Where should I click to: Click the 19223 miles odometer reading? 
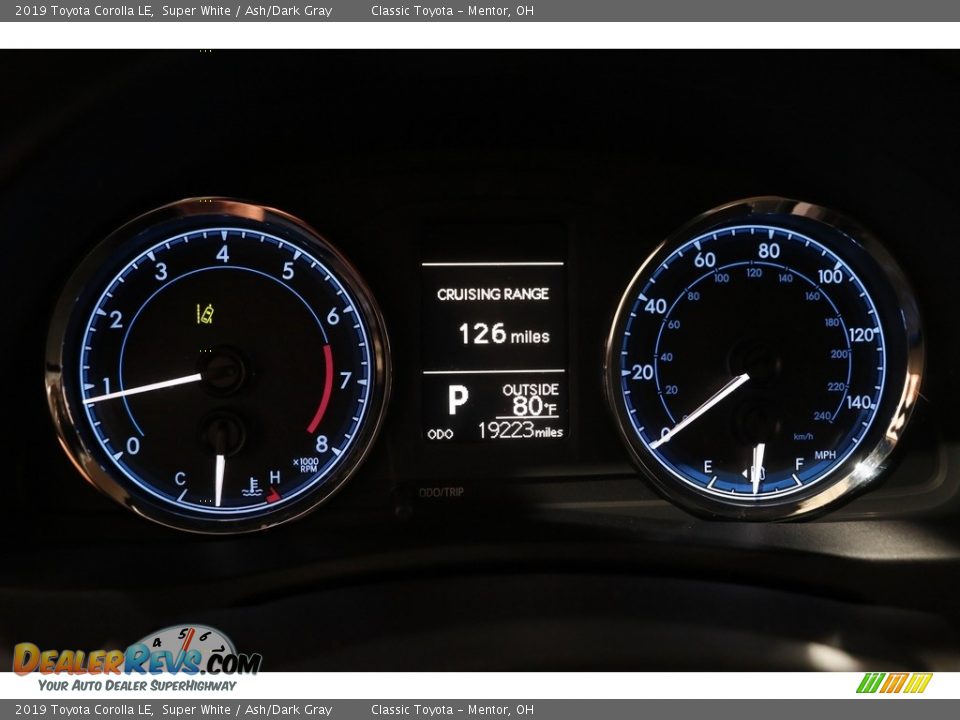click(x=520, y=431)
